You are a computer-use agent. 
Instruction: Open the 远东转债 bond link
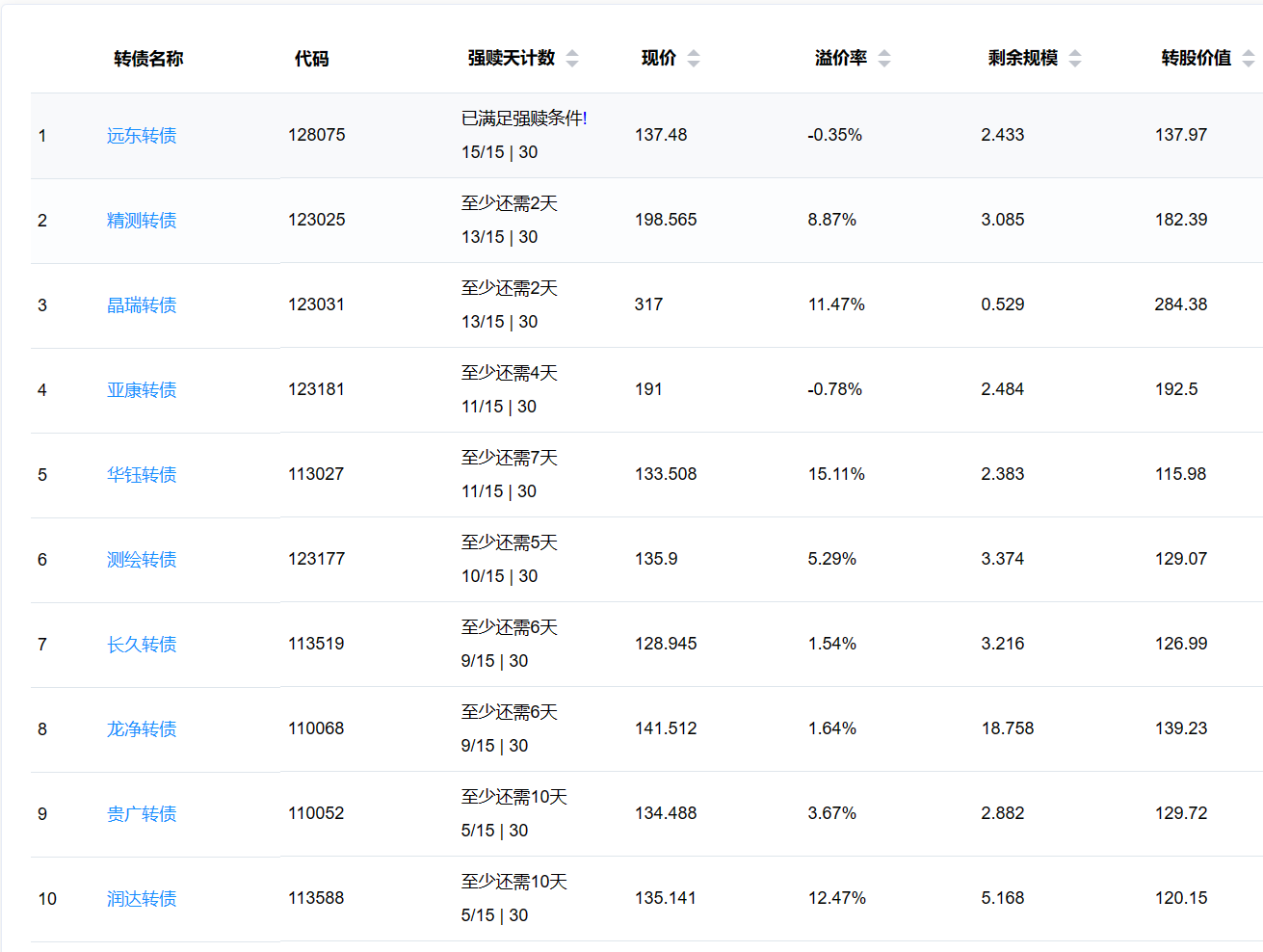pyautogui.click(x=142, y=136)
